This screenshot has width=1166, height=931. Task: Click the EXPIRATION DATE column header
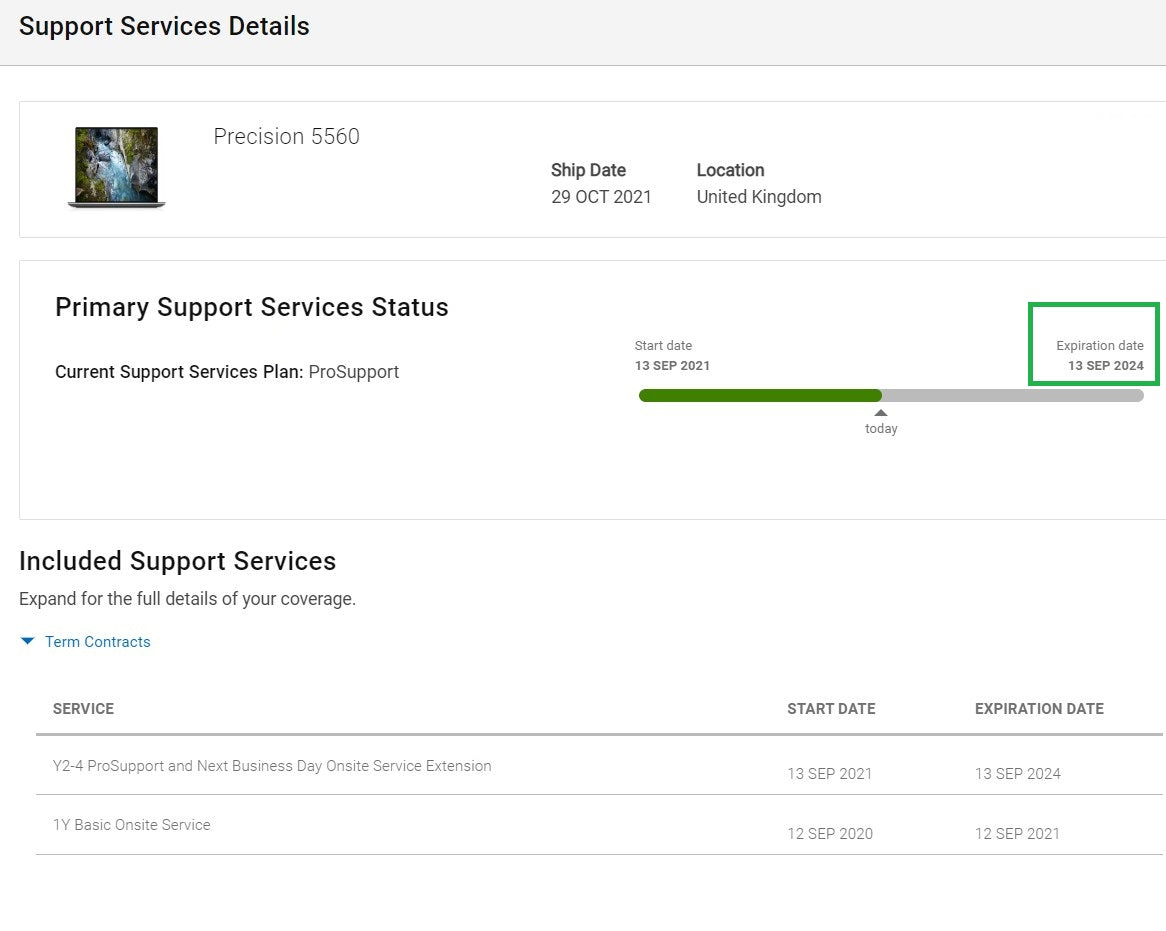click(x=1040, y=709)
